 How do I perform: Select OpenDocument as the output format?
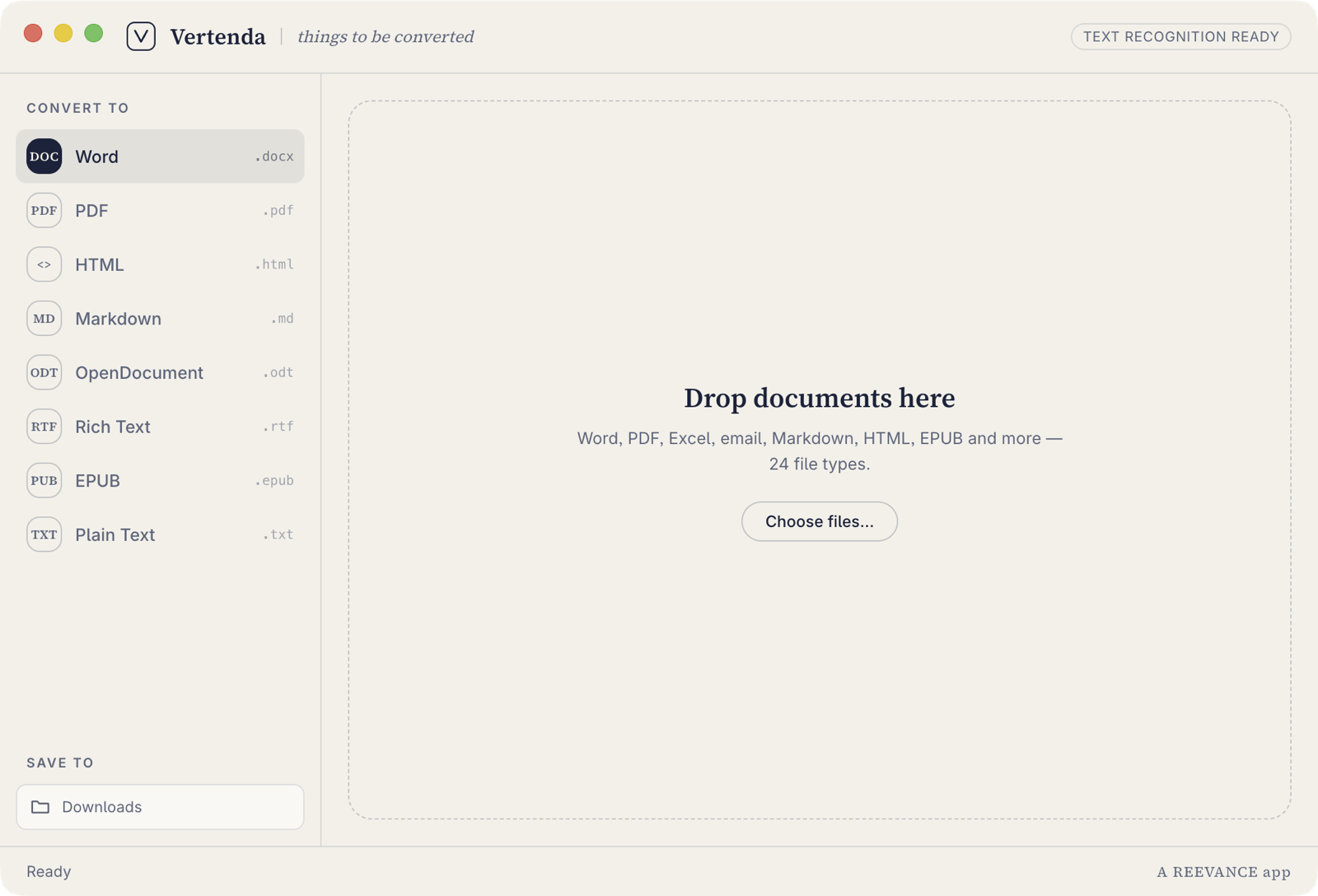pos(160,372)
